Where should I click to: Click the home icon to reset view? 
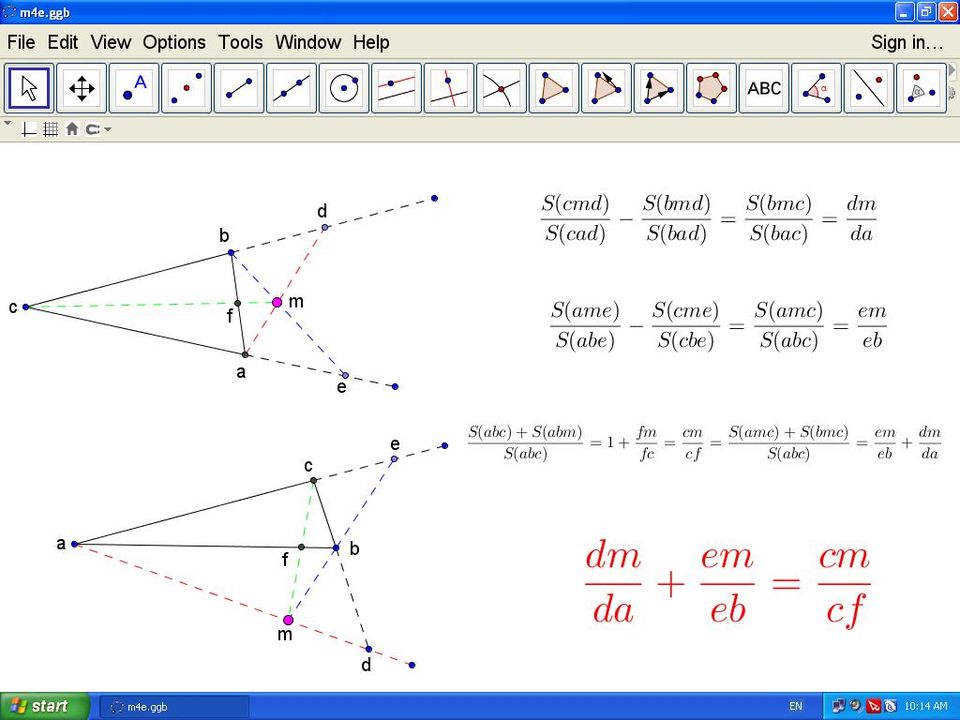[72, 129]
